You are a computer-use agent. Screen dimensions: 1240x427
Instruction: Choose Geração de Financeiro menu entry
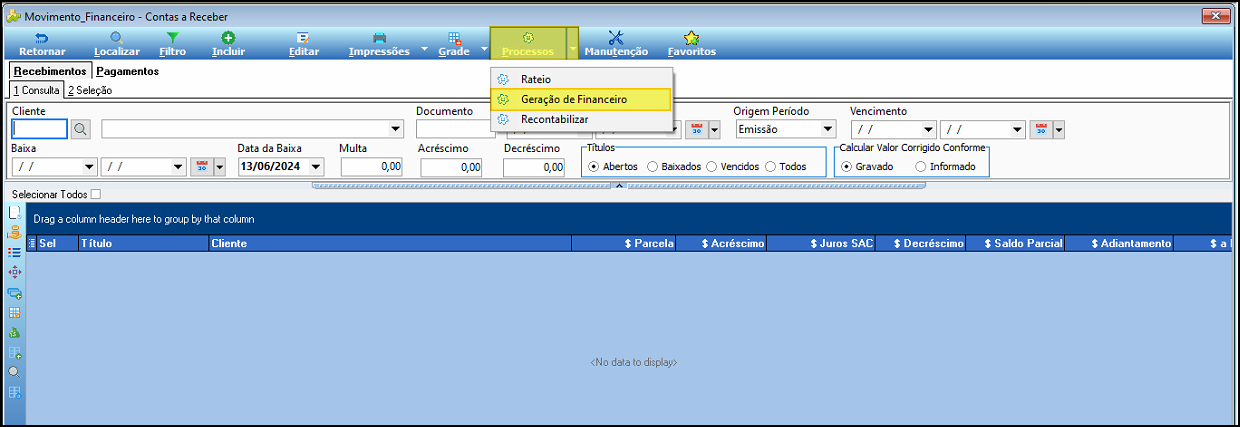pyautogui.click(x=581, y=99)
